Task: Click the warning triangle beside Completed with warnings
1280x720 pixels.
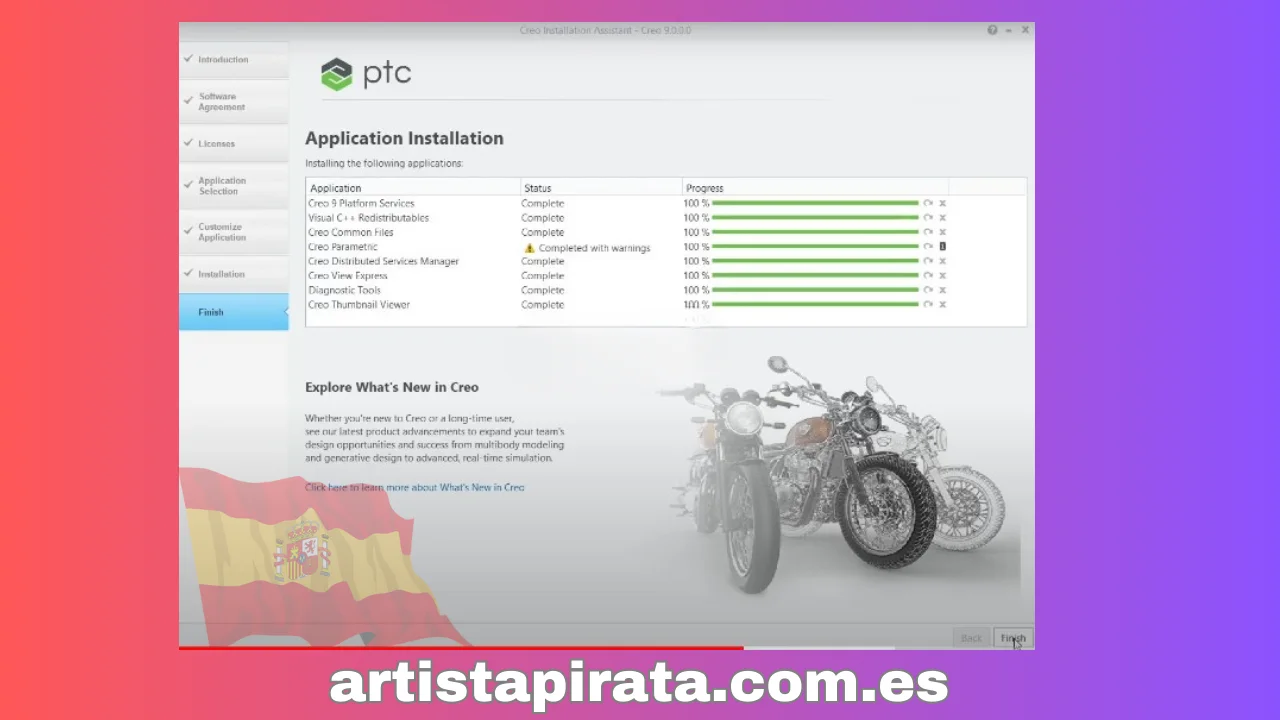Action: click(x=530, y=247)
